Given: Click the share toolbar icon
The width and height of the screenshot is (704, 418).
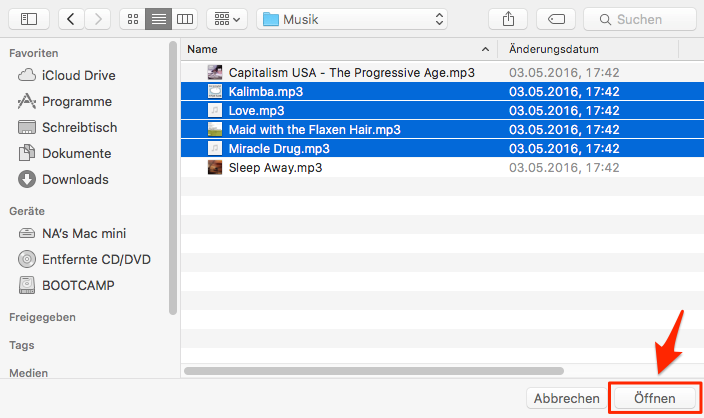Looking at the screenshot, I should (508, 19).
